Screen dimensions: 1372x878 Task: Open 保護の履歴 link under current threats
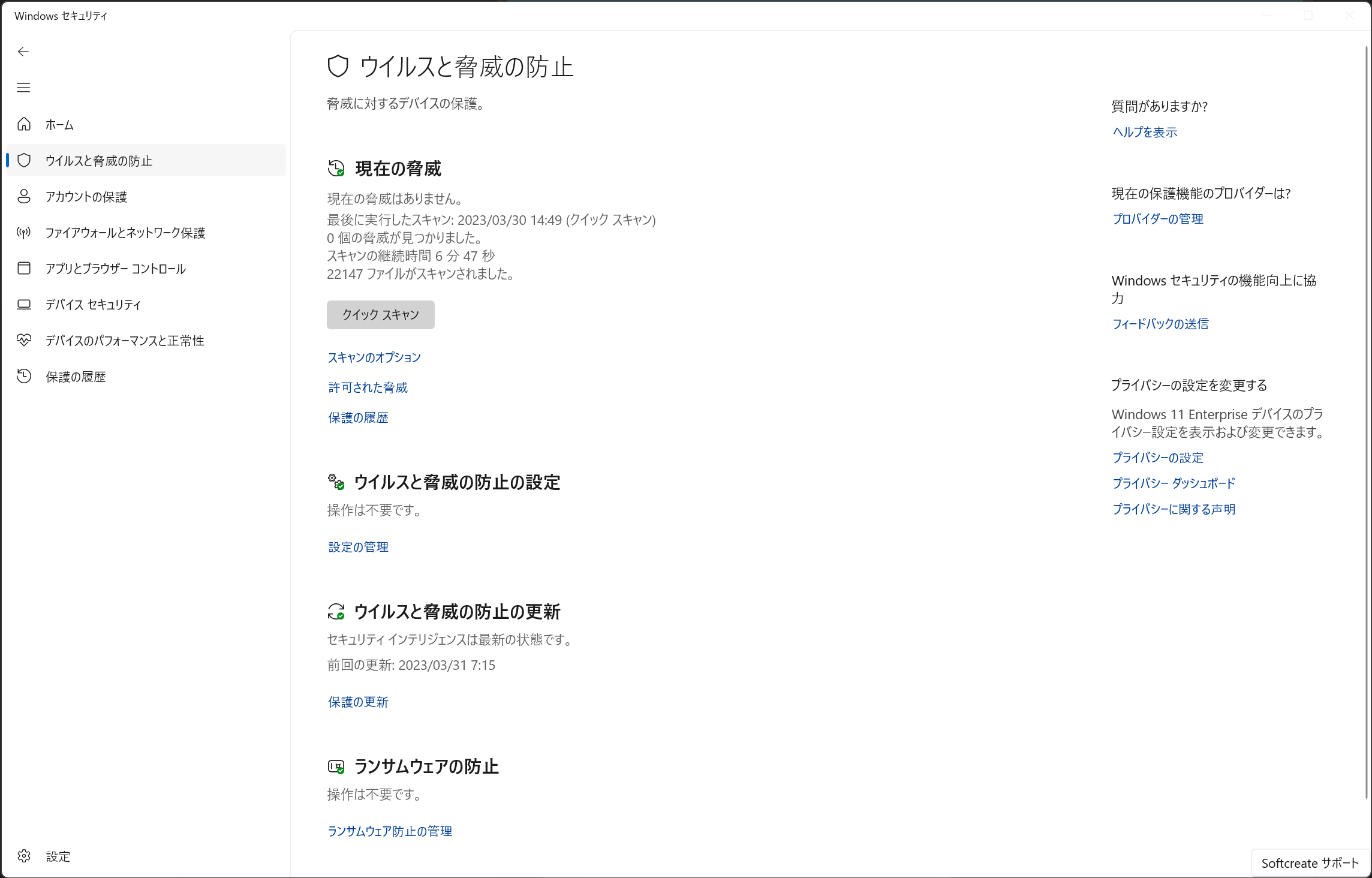358,417
